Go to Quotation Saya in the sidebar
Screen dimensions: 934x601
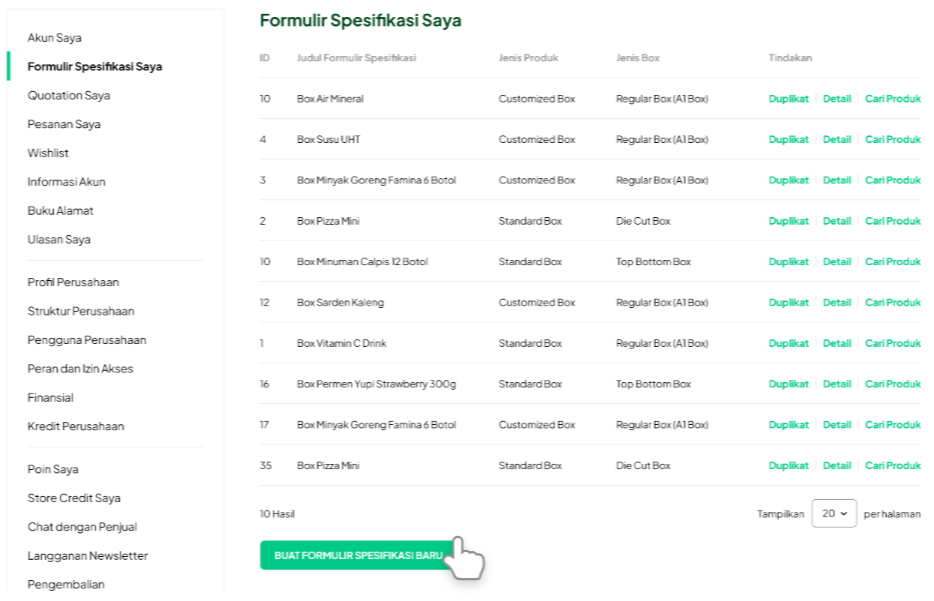tap(69, 96)
